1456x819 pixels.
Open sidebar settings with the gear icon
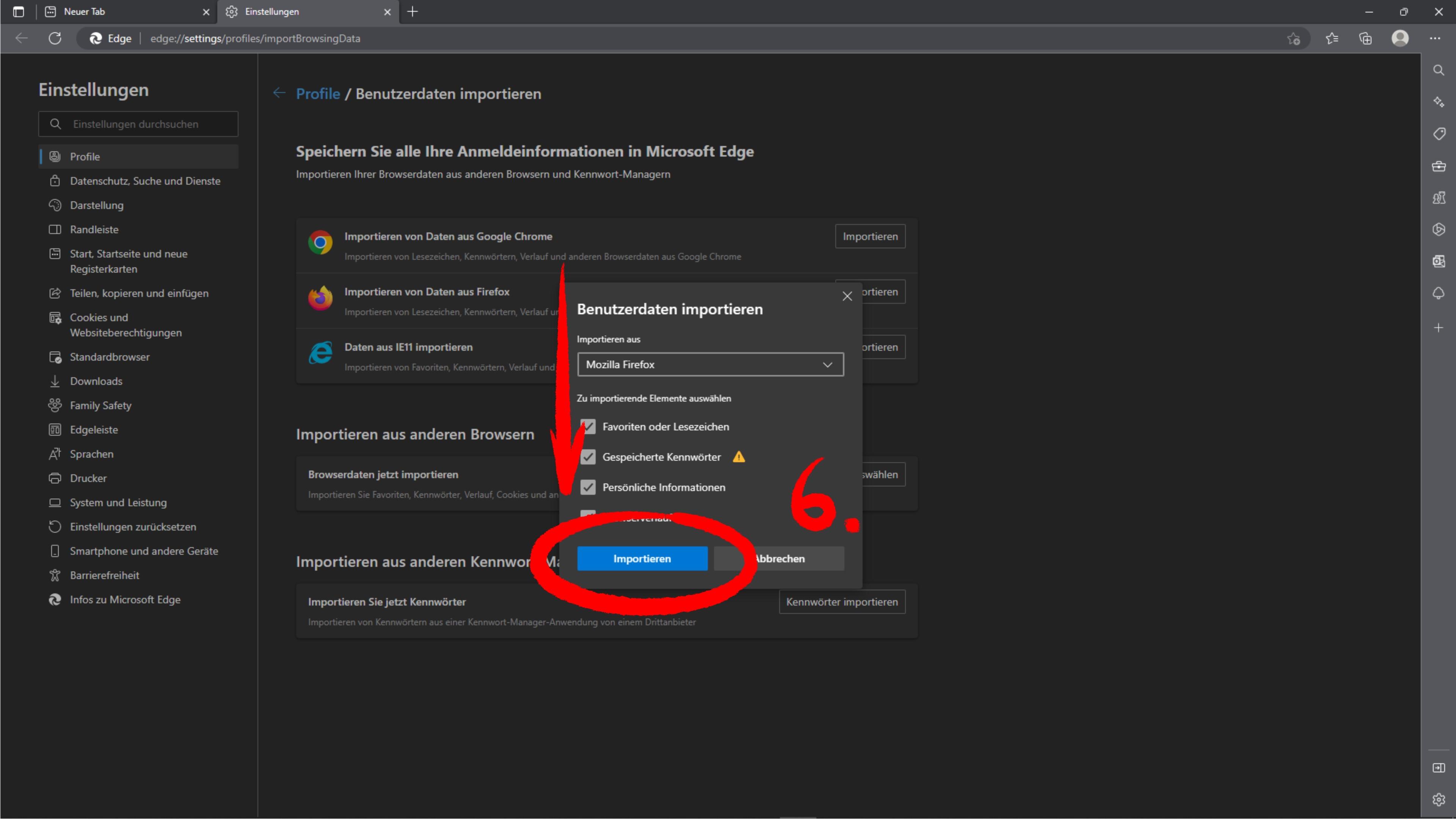[1439, 799]
